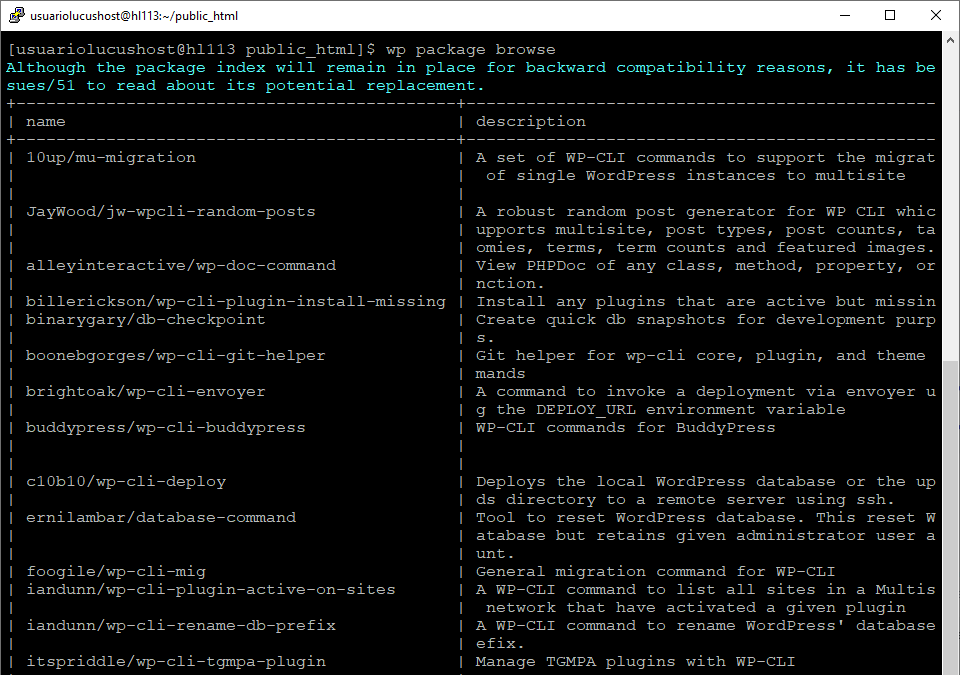This screenshot has width=960, height=675.
Task: Click the cyan 'Although the package index' warning
Action: (471, 67)
